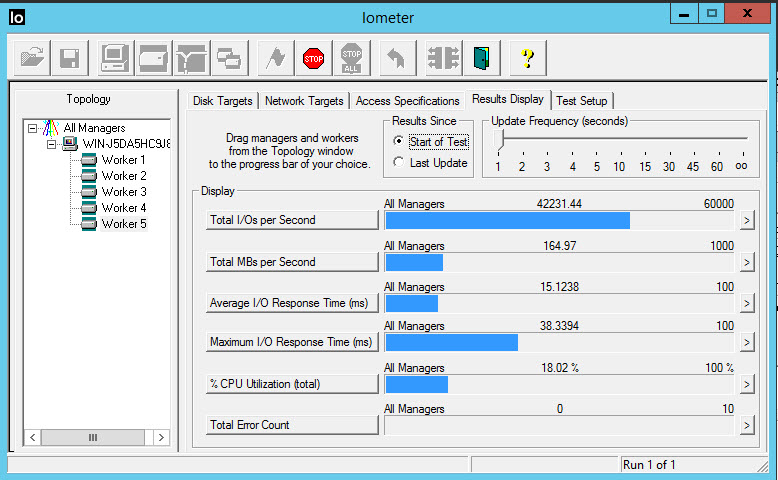The width and height of the screenshot is (778, 480).
Task: Select the Results Display tab
Action: pos(508,99)
